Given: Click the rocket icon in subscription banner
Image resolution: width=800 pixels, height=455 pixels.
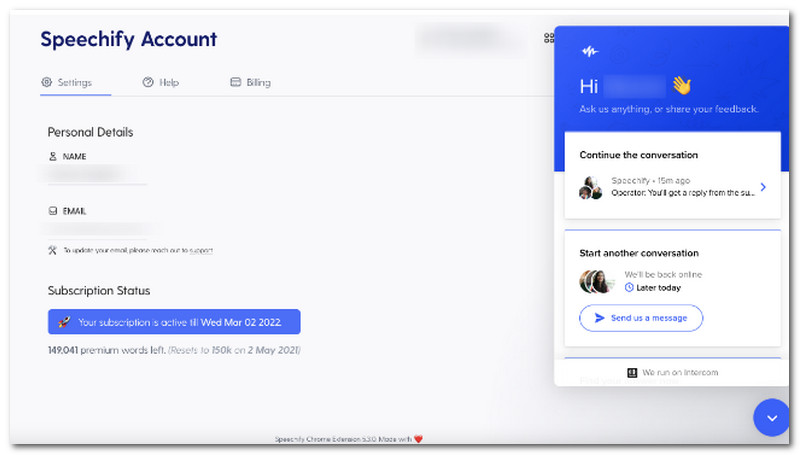Looking at the screenshot, I should point(64,322).
